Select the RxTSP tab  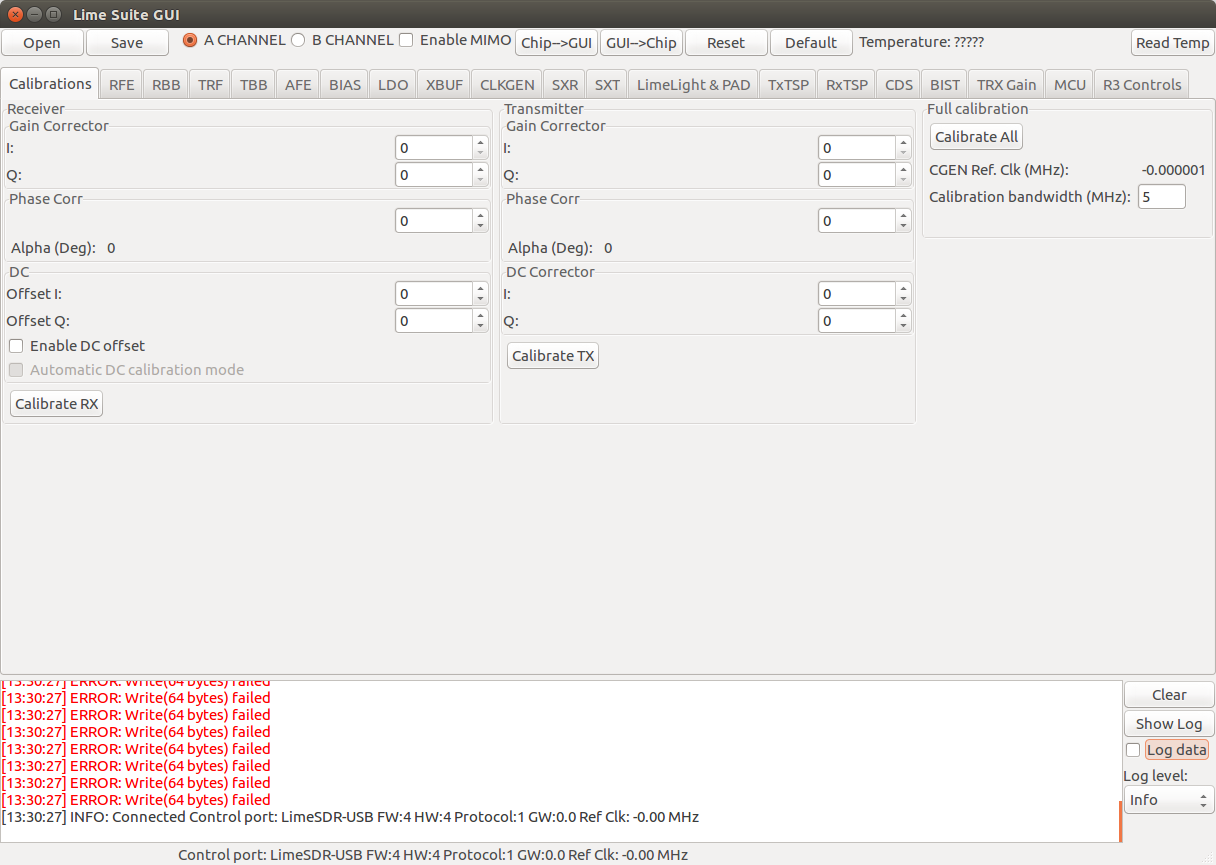[847, 85]
